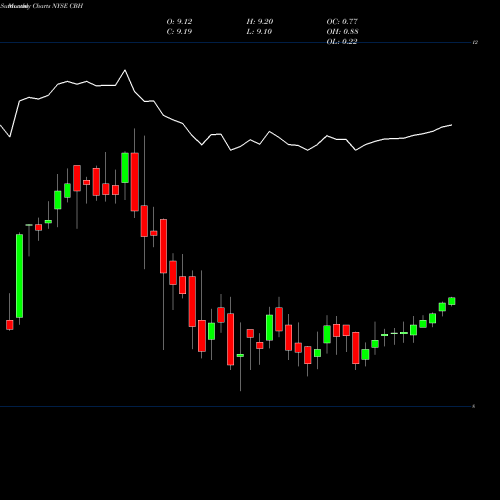Screen dimensions: 500x500
Task: Click the tallest green candlestick near the left edge
Action: click(20, 276)
